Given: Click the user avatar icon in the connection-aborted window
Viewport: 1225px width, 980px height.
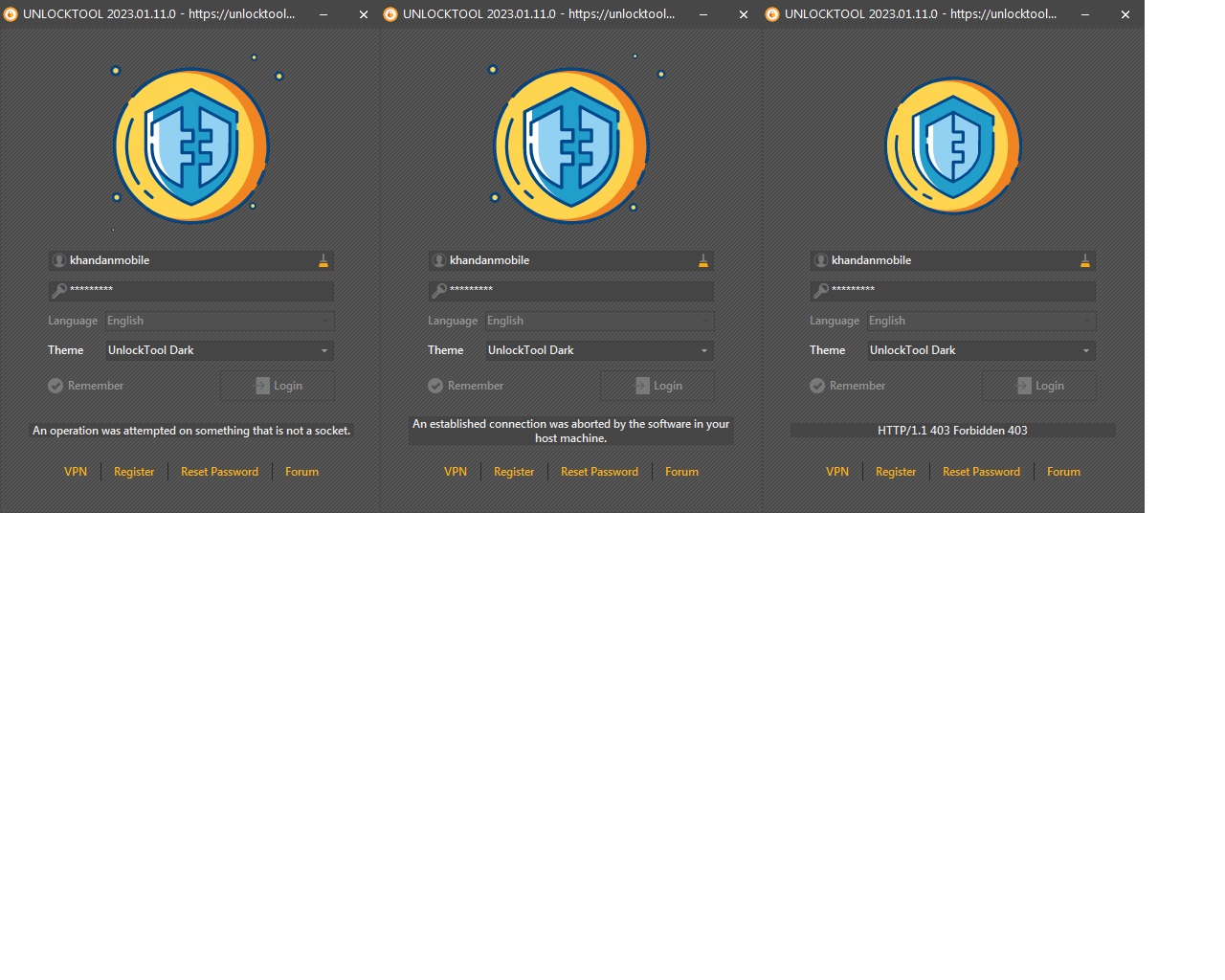Looking at the screenshot, I should click(x=439, y=260).
